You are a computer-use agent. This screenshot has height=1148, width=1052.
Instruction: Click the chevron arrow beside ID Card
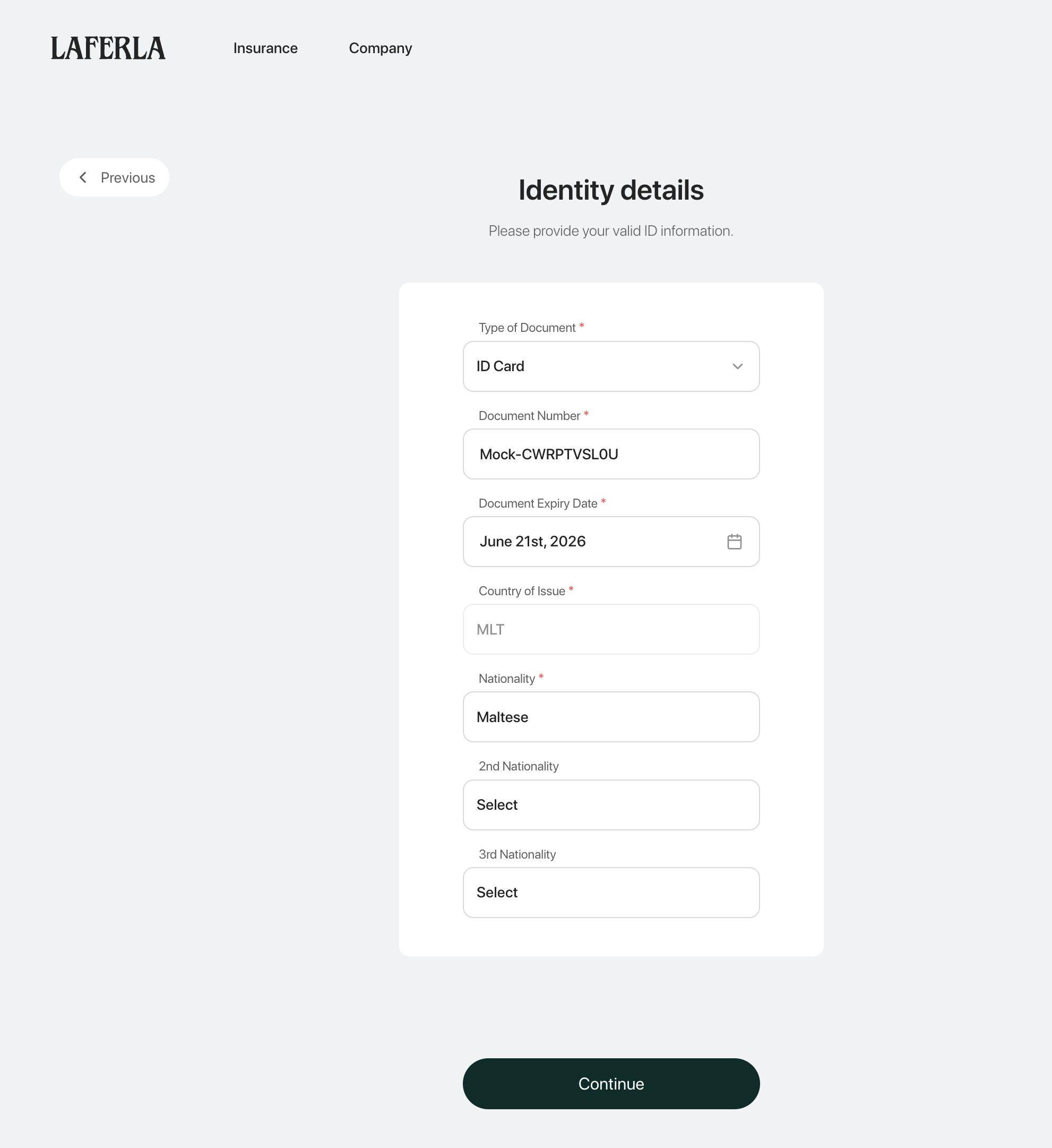[x=737, y=366]
